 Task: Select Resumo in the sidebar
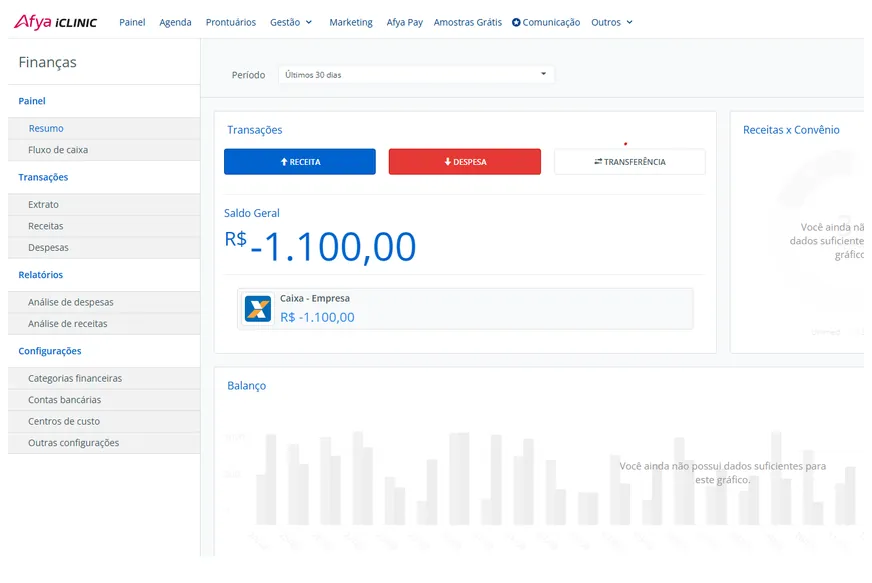coord(104,129)
